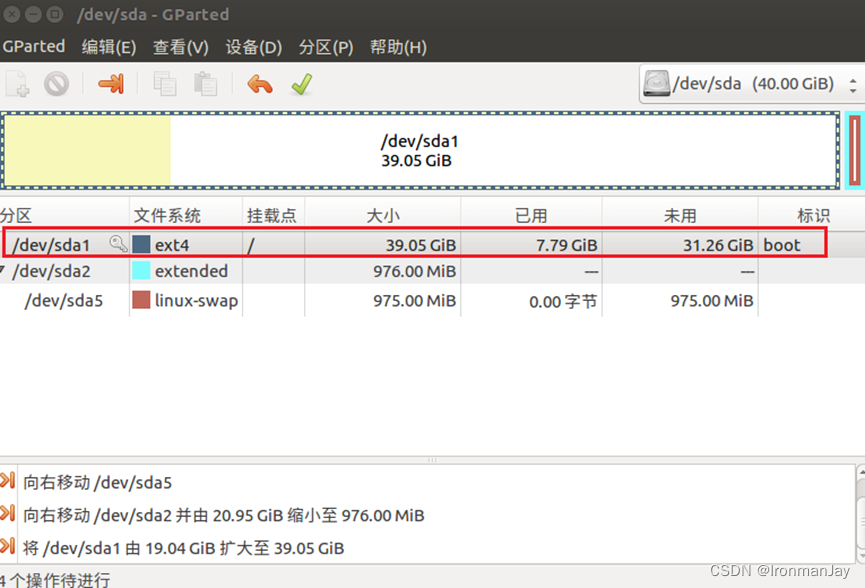Click the Resize/Move orange arrow icon
This screenshot has height=588, width=865.
point(111,84)
